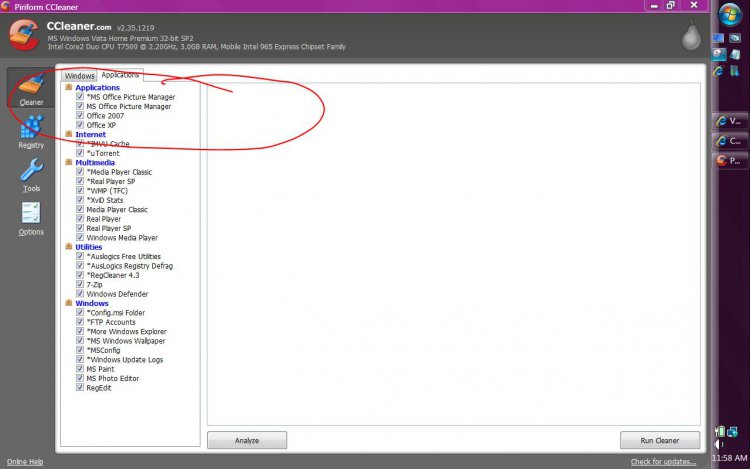Image resolution: width=750 pixels, height=469 pixels.
Task: Open the Cleaner section brush icon
Action: tap(32, 84)
